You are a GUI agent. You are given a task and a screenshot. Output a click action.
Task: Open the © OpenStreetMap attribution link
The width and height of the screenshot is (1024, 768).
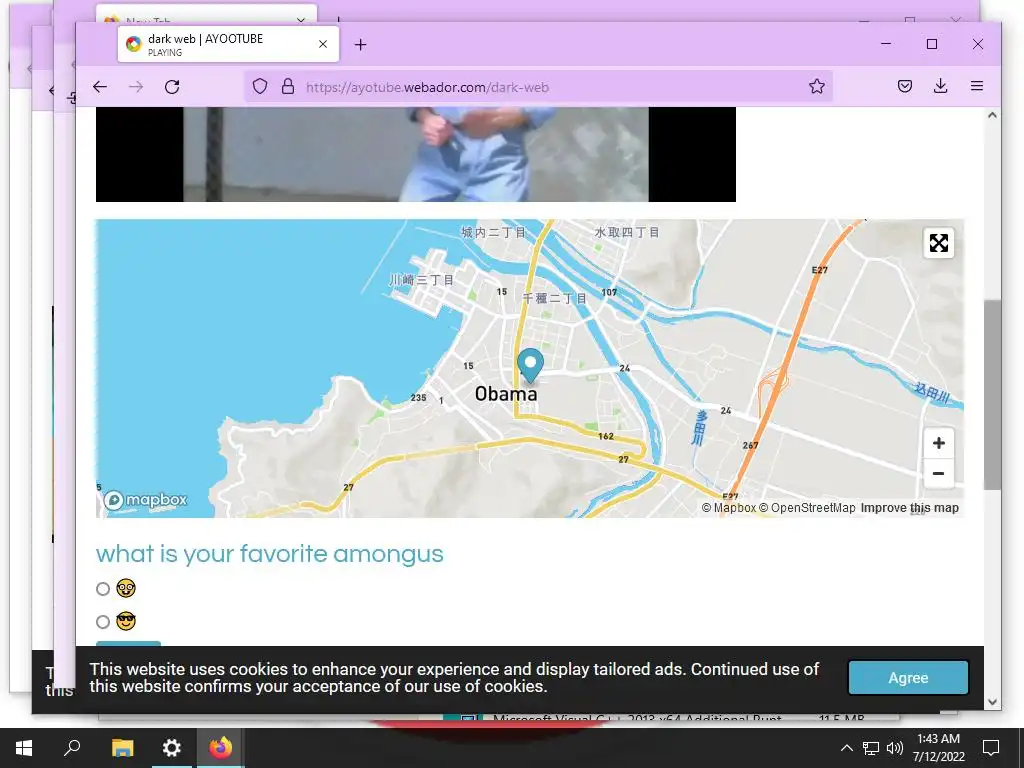(x=807, y=508)
